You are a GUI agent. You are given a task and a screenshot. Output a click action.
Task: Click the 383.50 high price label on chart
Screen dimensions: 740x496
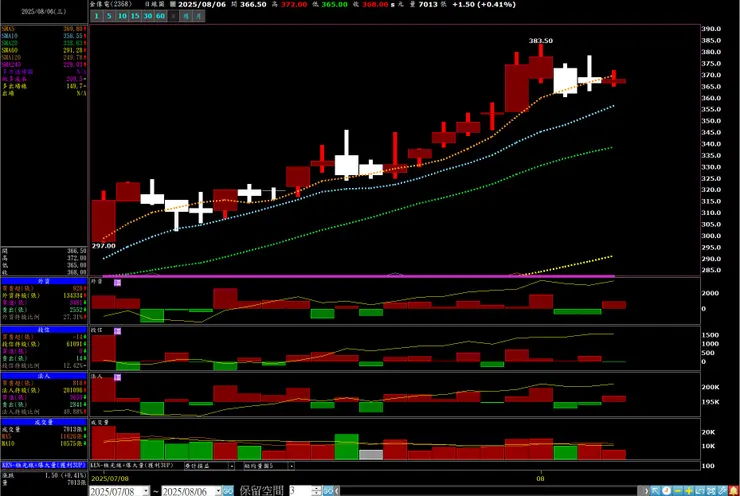pos(540,41)
